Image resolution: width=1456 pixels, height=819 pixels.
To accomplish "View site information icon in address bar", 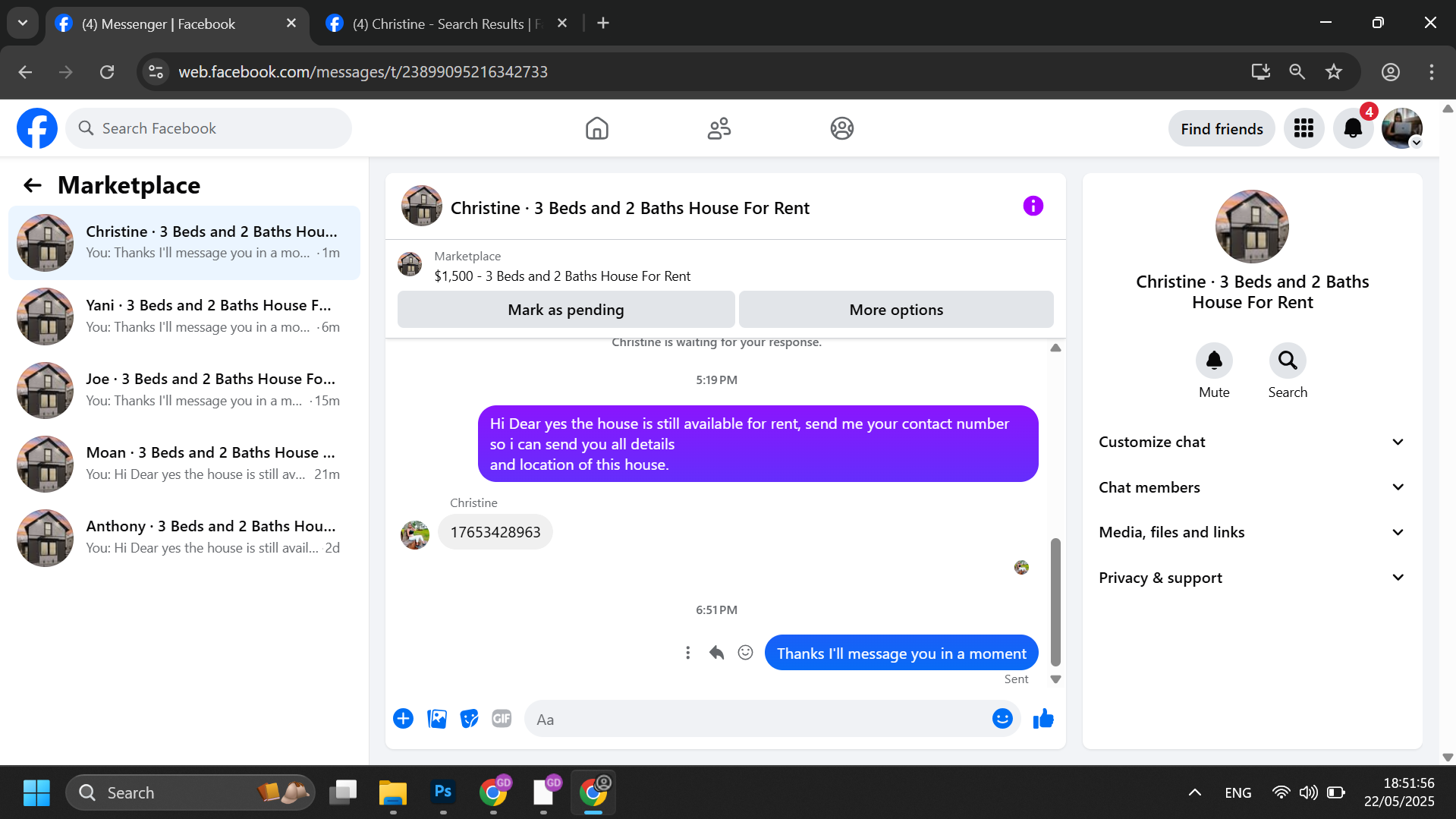I will (x=156, y=71).
